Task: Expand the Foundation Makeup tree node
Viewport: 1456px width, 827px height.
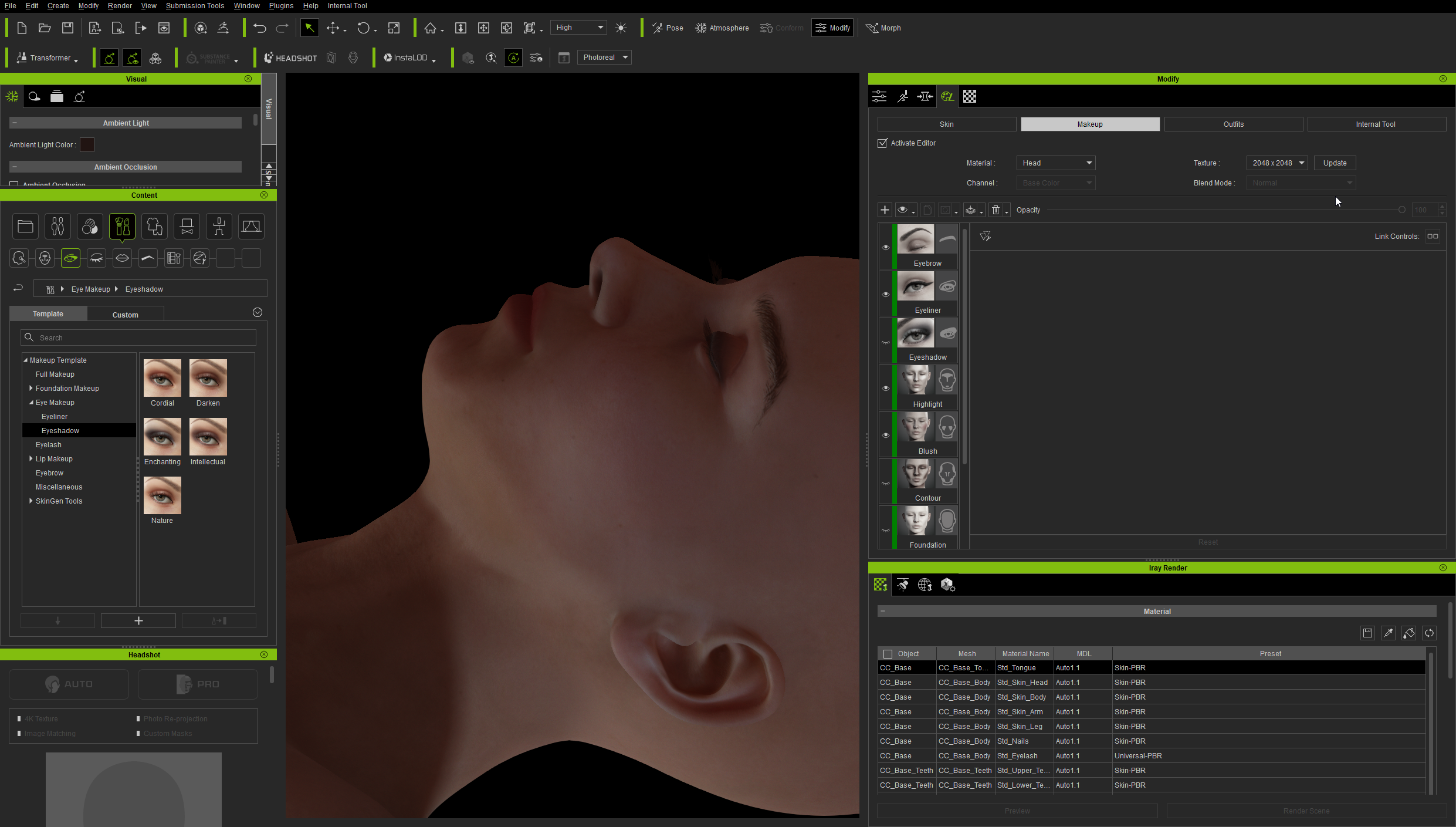Action: point(31,388)
